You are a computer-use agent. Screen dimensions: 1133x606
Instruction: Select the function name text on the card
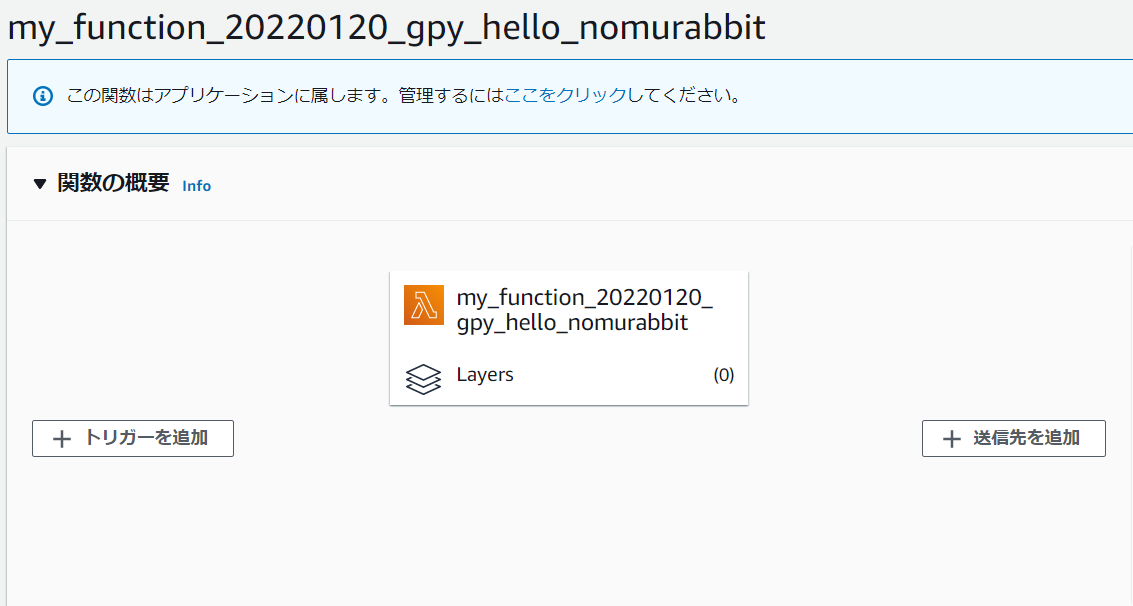(x=570, y=305)
